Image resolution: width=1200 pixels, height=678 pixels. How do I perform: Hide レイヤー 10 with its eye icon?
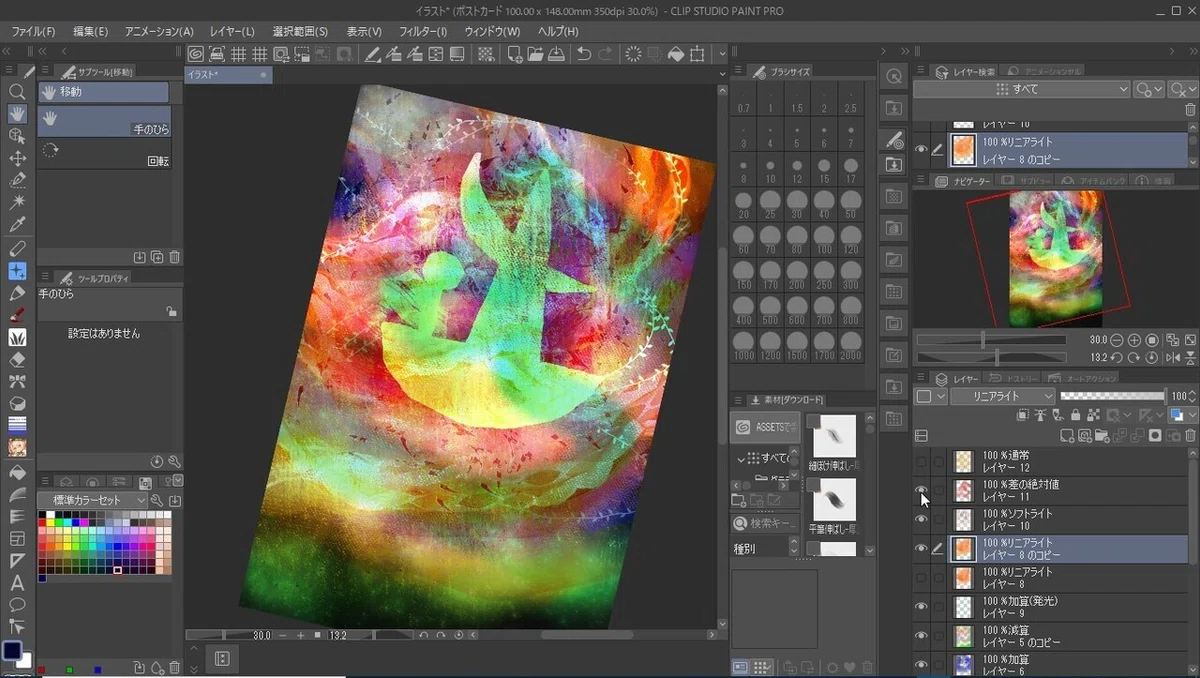point(921,519)
